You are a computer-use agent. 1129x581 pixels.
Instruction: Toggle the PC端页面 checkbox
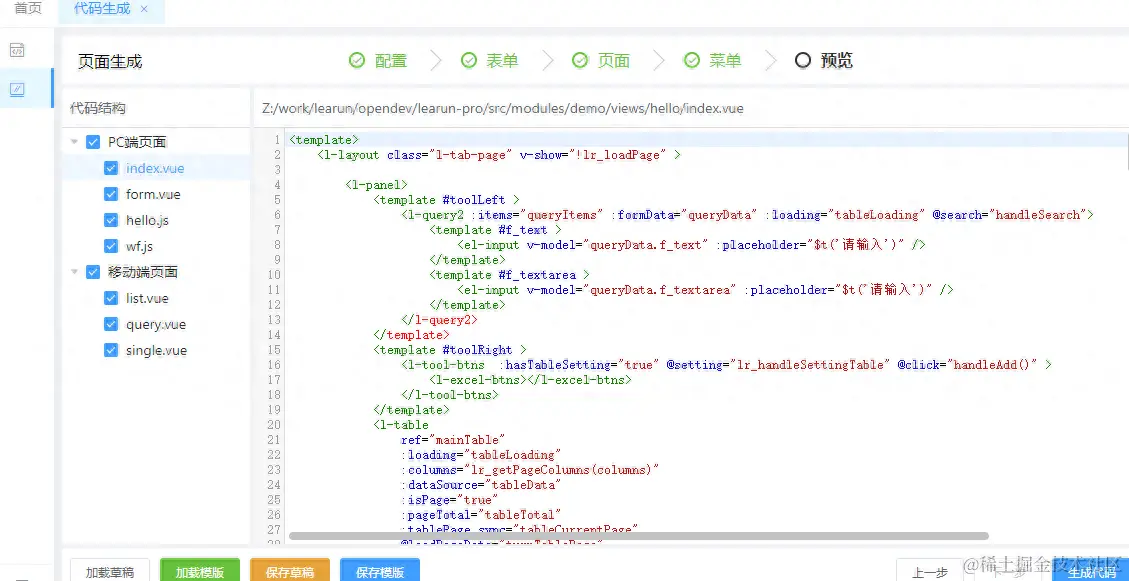[x=93, y=143]
